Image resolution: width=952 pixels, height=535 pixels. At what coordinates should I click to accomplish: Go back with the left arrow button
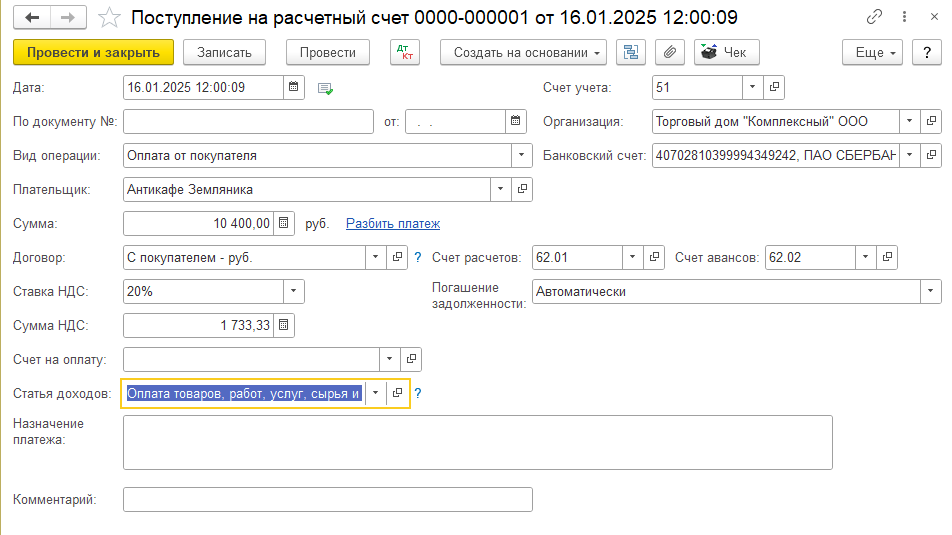(x=32, y=18)
